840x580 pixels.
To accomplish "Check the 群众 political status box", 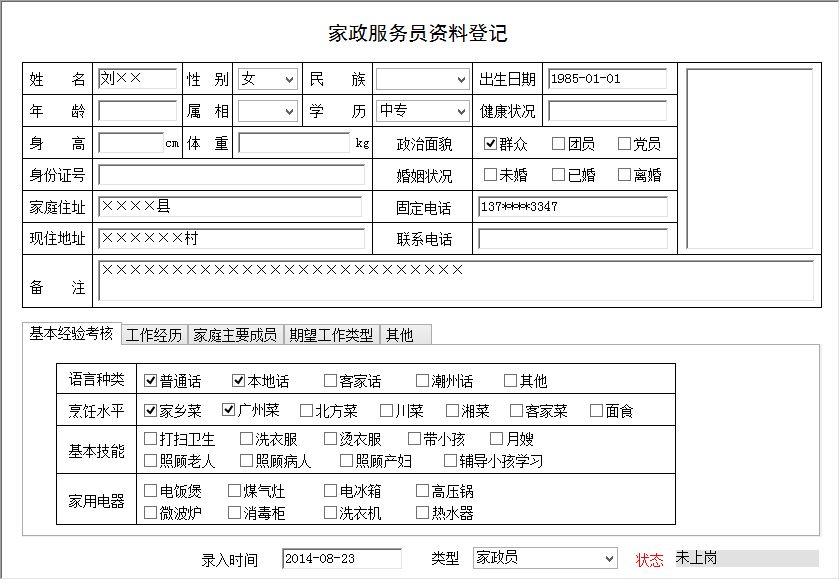I will tap(490, 144).
